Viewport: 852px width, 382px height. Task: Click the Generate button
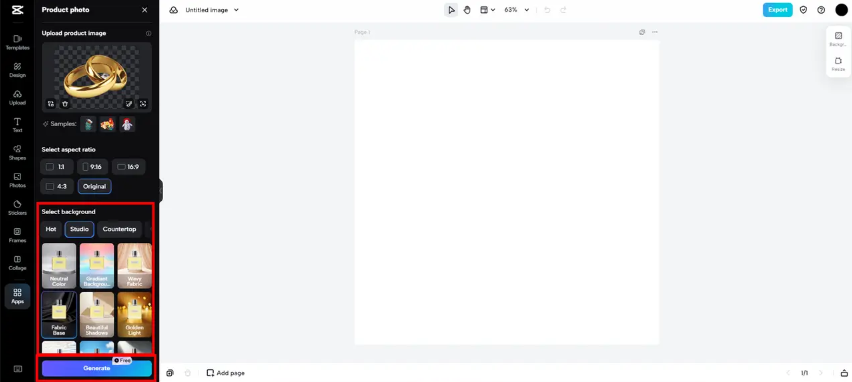pyautogui.click(x=97, y=368)
